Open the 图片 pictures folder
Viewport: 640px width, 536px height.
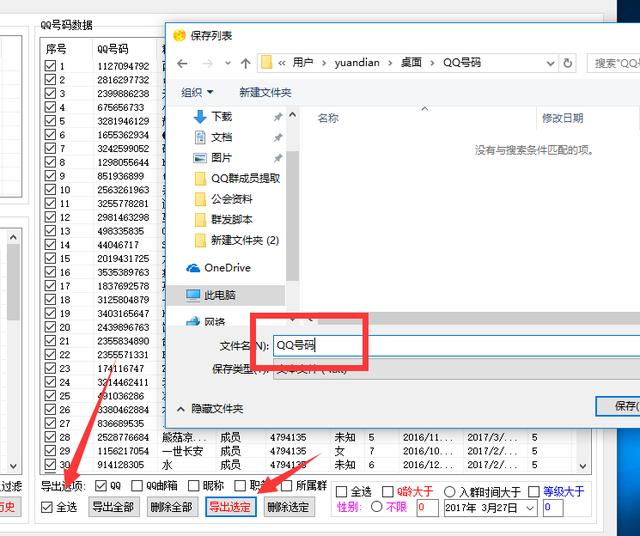(x=221, y=158)
